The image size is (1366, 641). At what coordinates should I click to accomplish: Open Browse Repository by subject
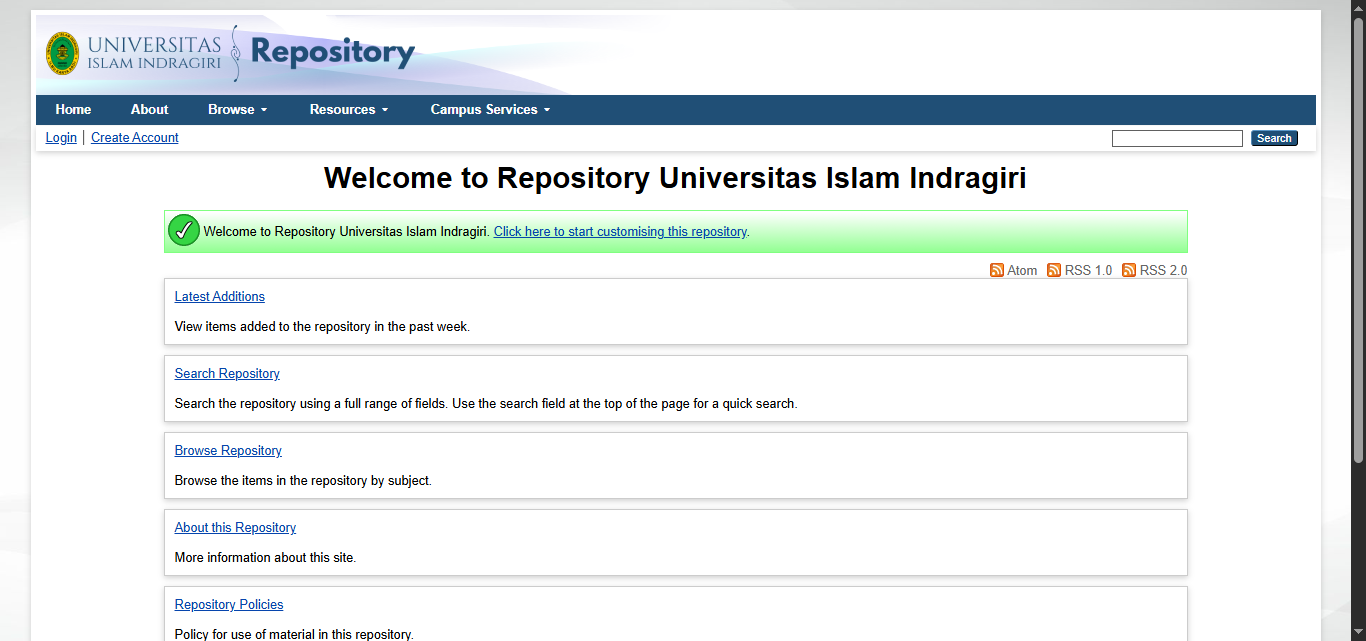(228, 450)
